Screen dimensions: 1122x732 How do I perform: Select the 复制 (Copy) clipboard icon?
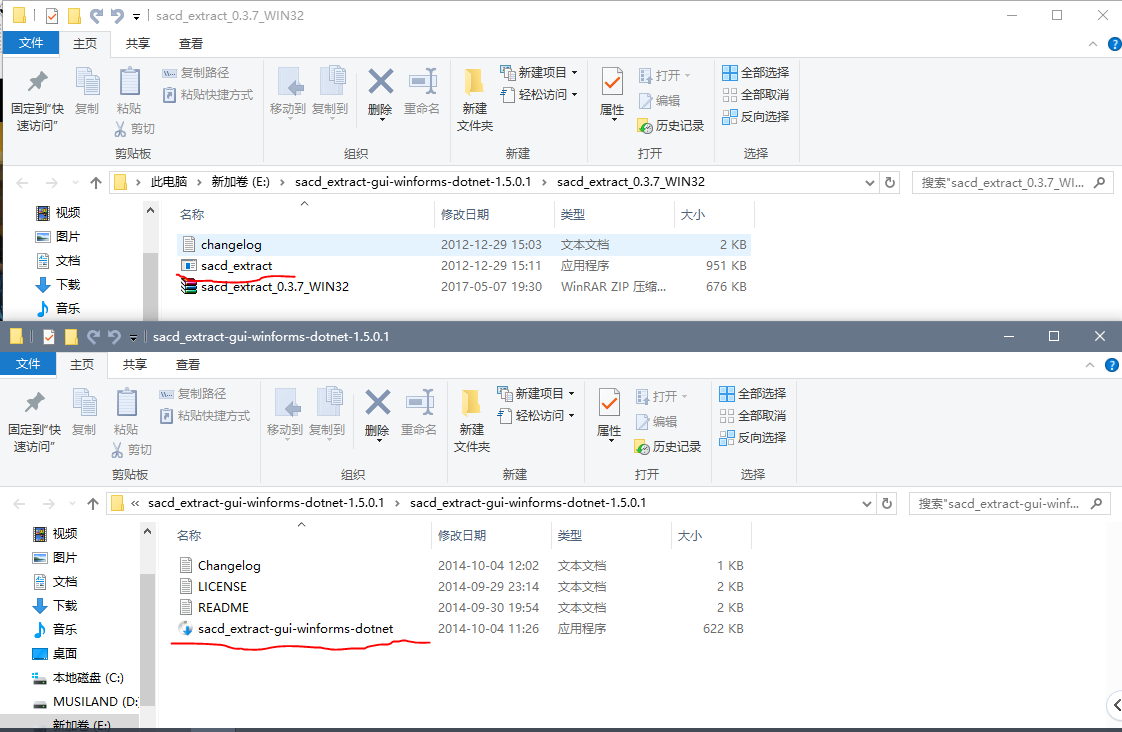(x=87, y=92)
